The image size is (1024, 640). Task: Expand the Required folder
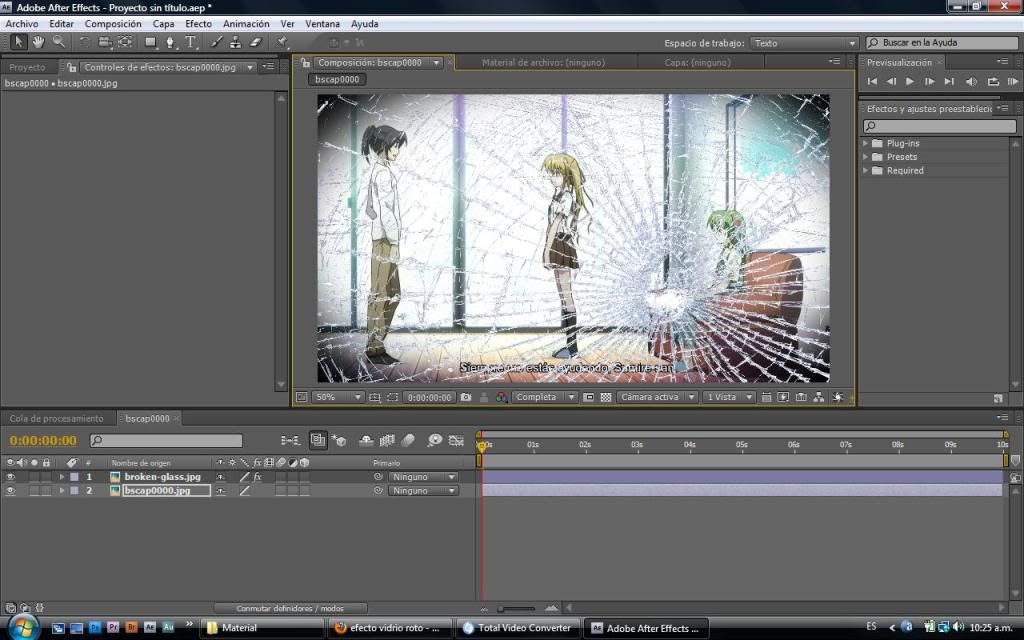[x=865, y=170]
